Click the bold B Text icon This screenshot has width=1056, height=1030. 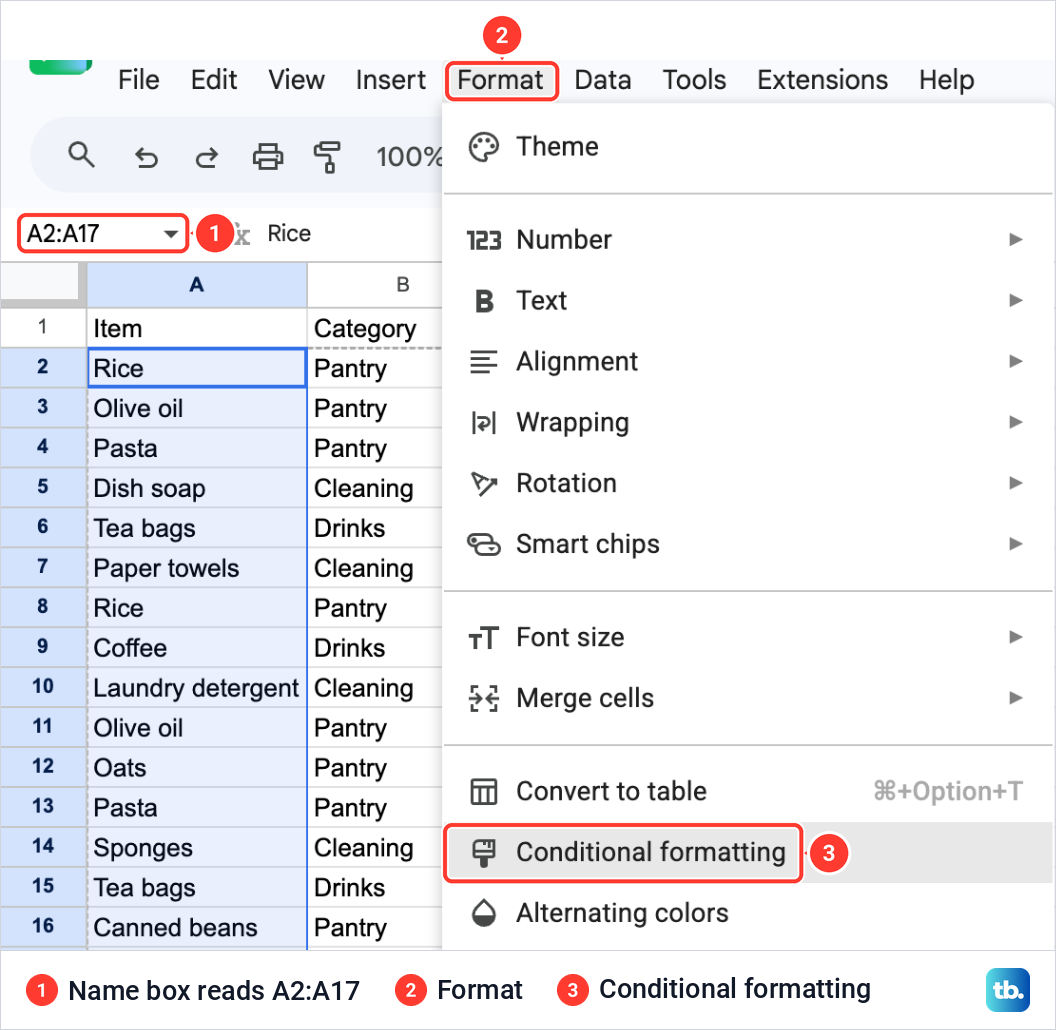pyautogui.click(x=484, y=301)
